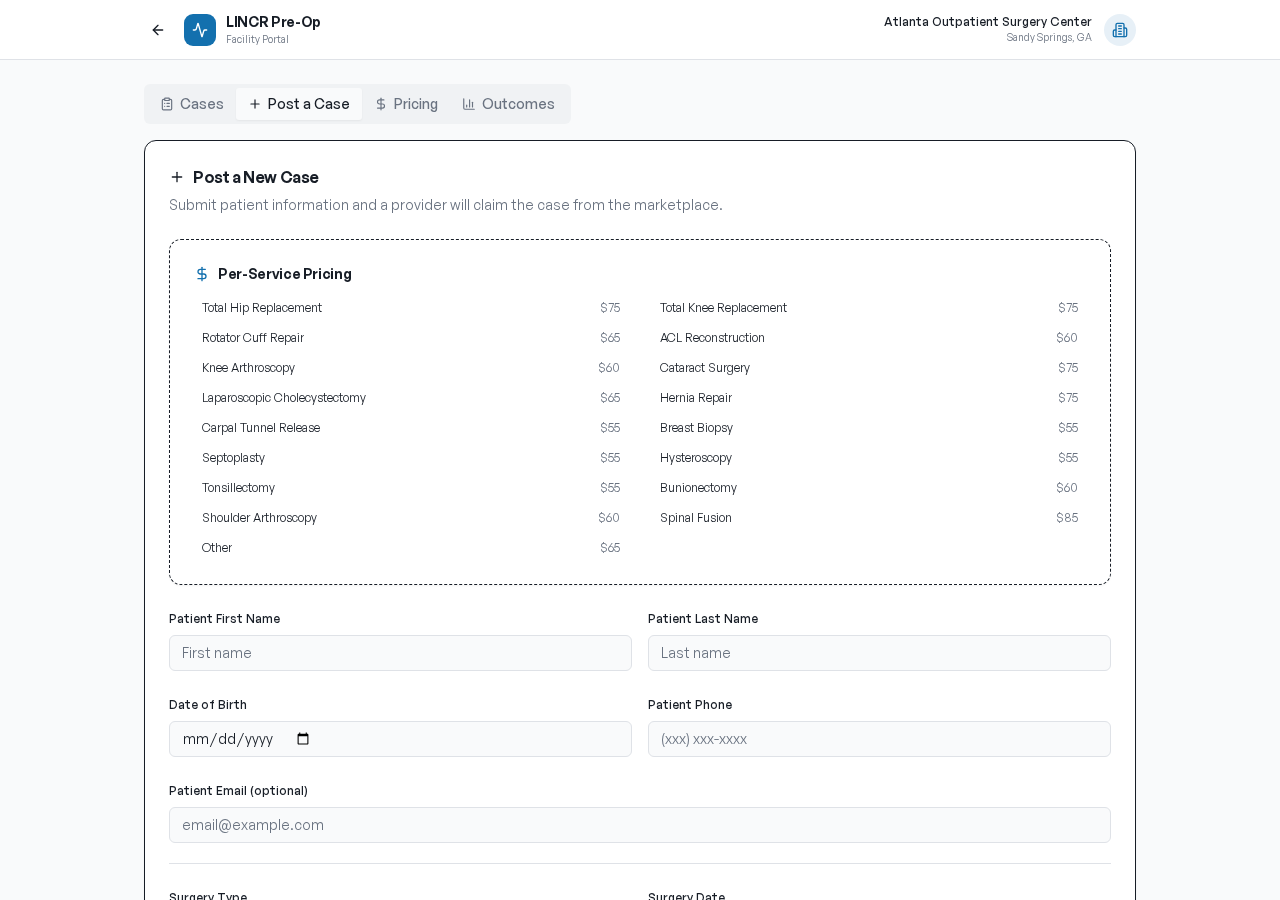Click the bar chart icon on Outcomes tab

469,104
